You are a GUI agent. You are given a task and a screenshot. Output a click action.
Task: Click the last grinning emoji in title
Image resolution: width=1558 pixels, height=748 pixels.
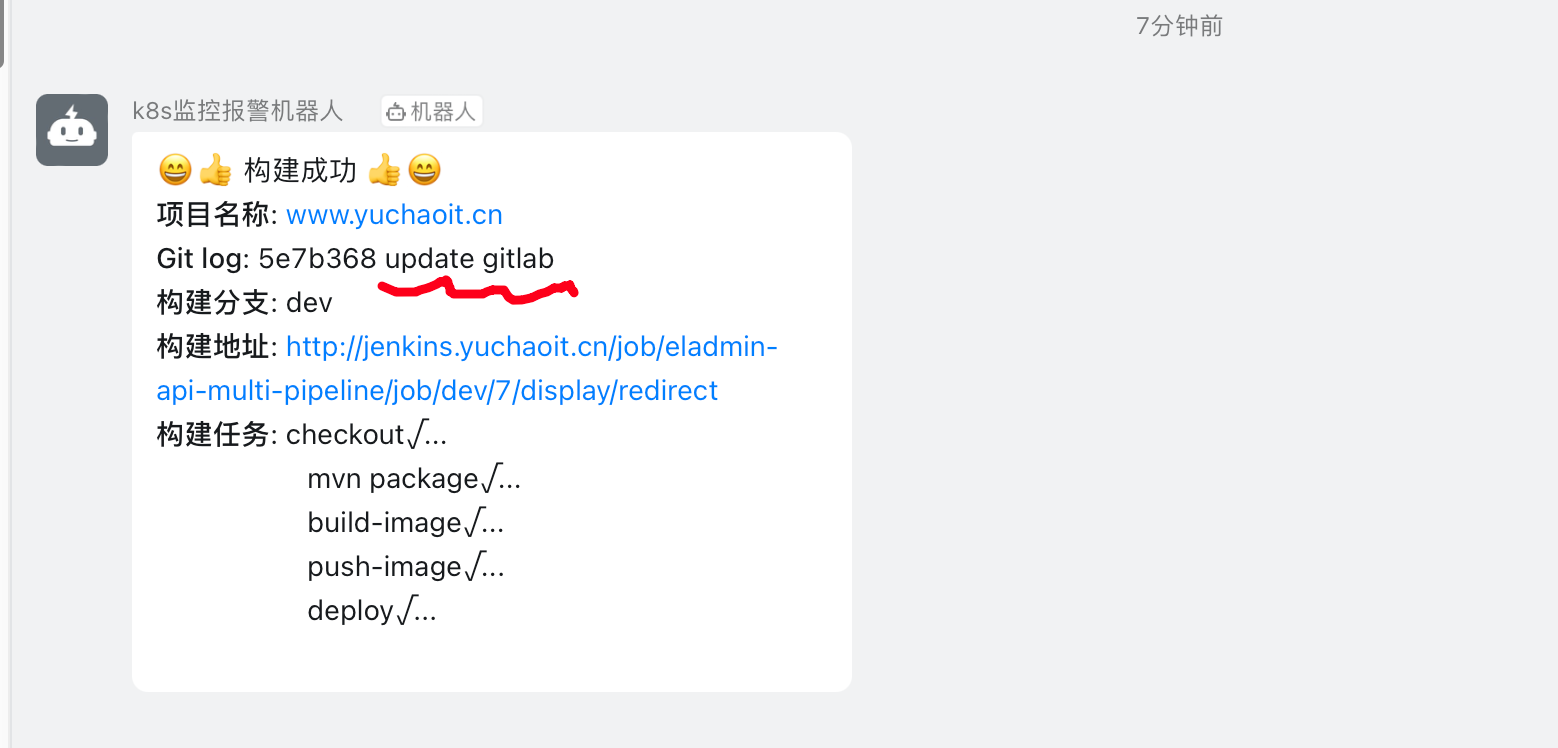(424, 171)
